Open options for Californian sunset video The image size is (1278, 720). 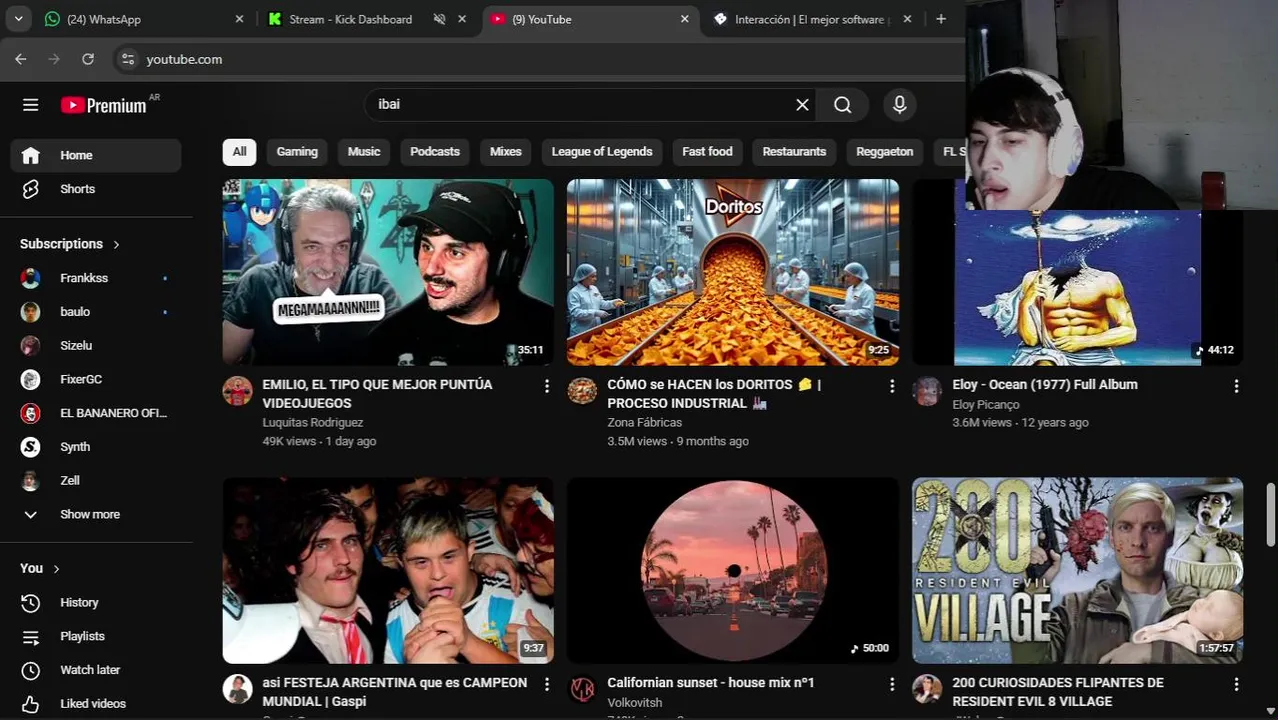(892, 684)
